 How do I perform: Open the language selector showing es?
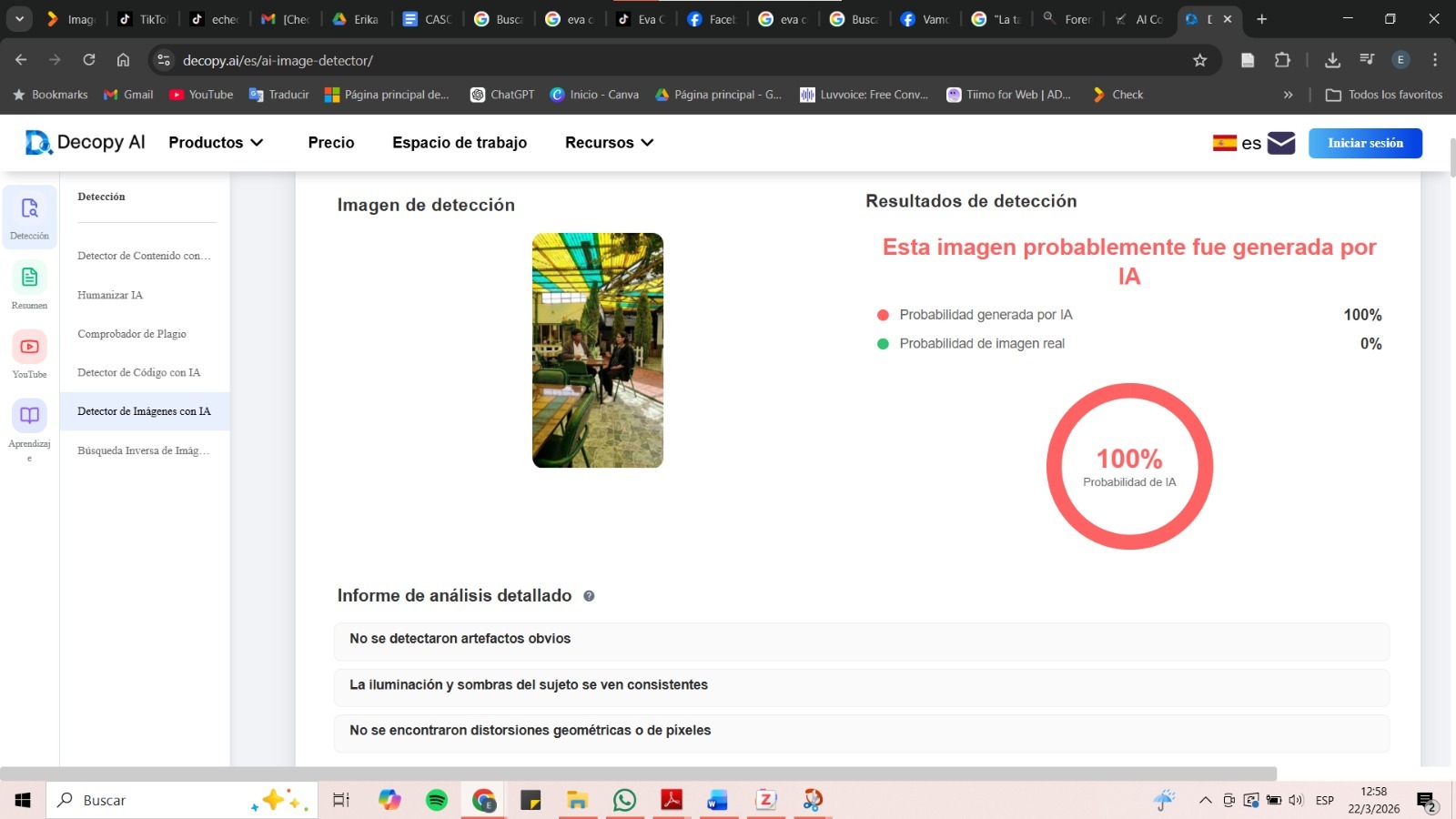[x=1238, y=143]
